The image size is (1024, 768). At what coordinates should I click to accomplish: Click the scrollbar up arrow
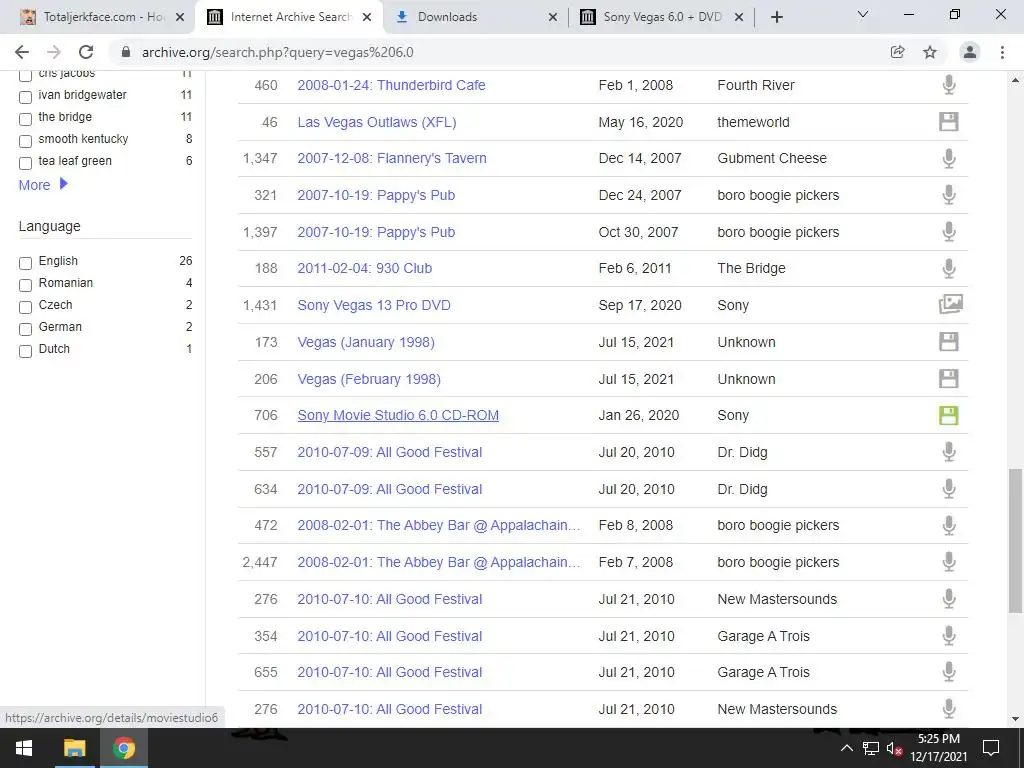click(1015, 80)
